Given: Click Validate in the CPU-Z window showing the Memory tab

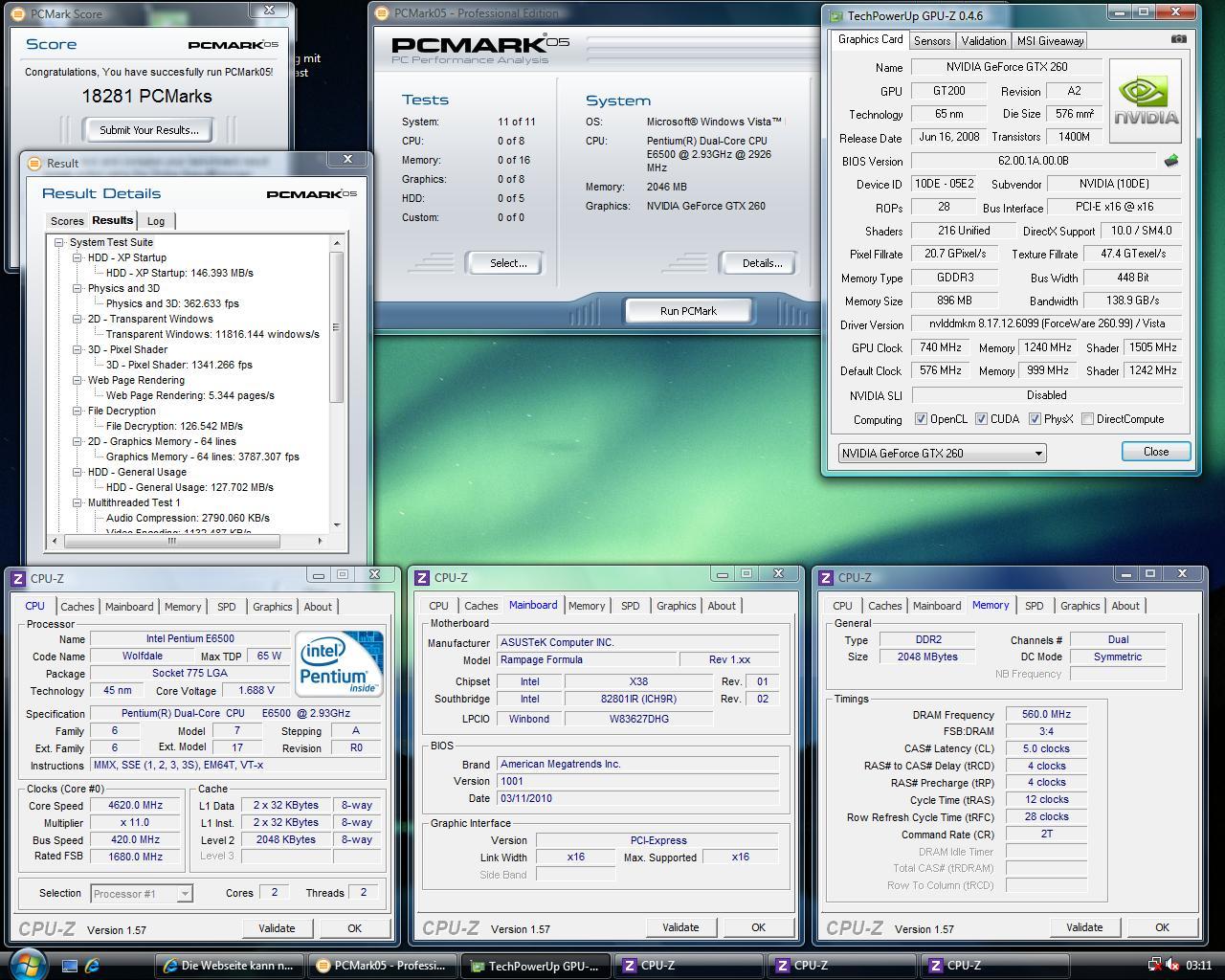Looking at the screenshot, I should point(1084,926).
